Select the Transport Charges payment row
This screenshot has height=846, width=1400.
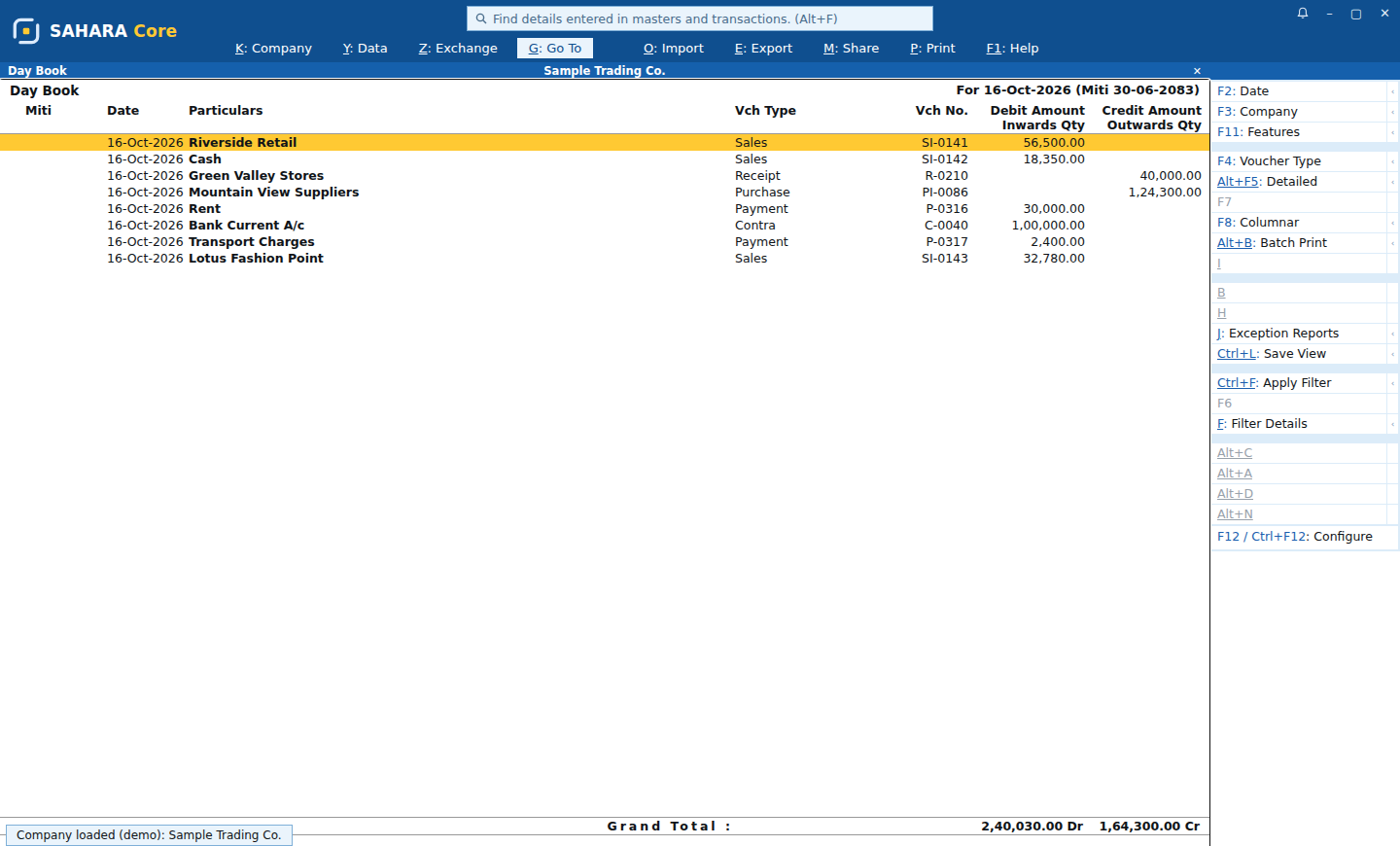coord(605,242)
